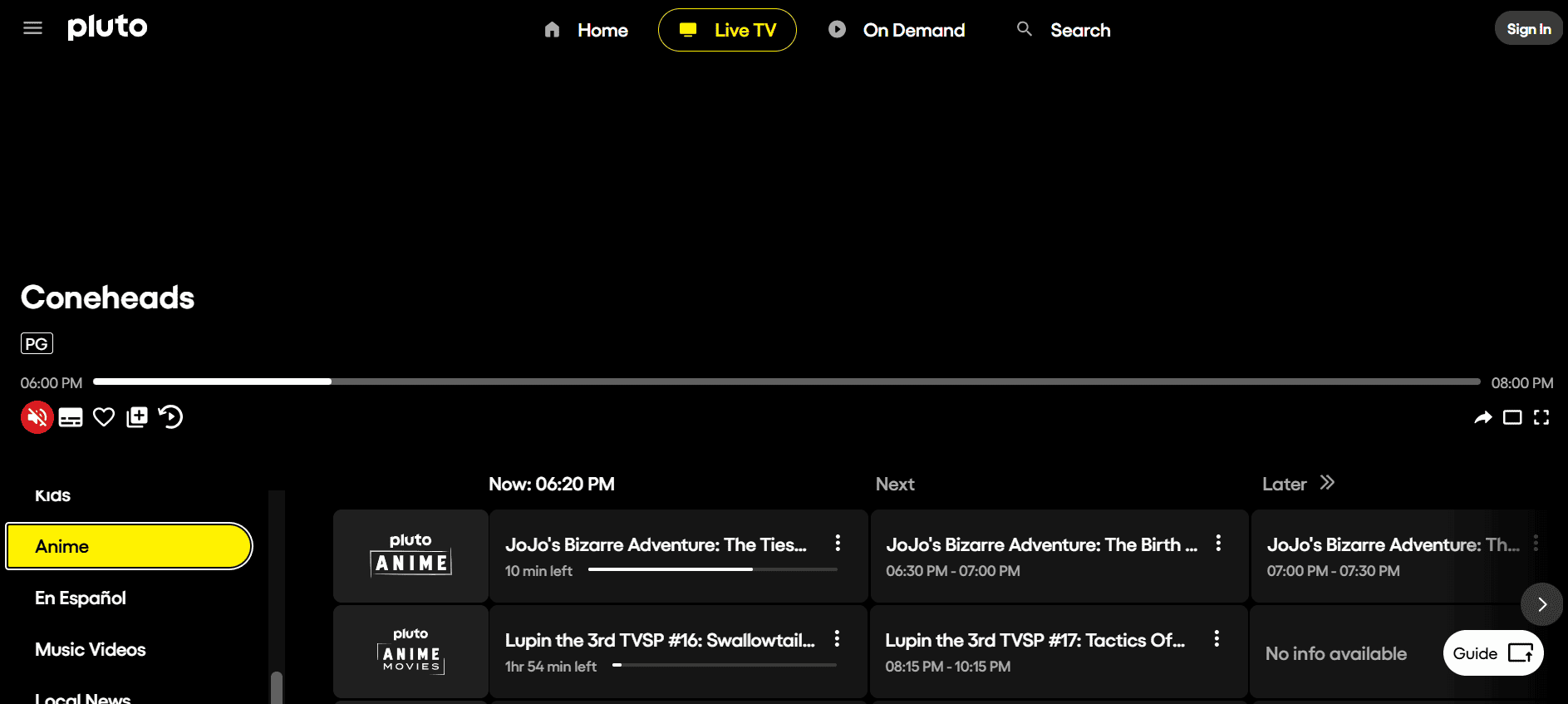Open the Pluto Anime channel logo
Screen dimensions: 1568x704
click(x=410, y=556)
